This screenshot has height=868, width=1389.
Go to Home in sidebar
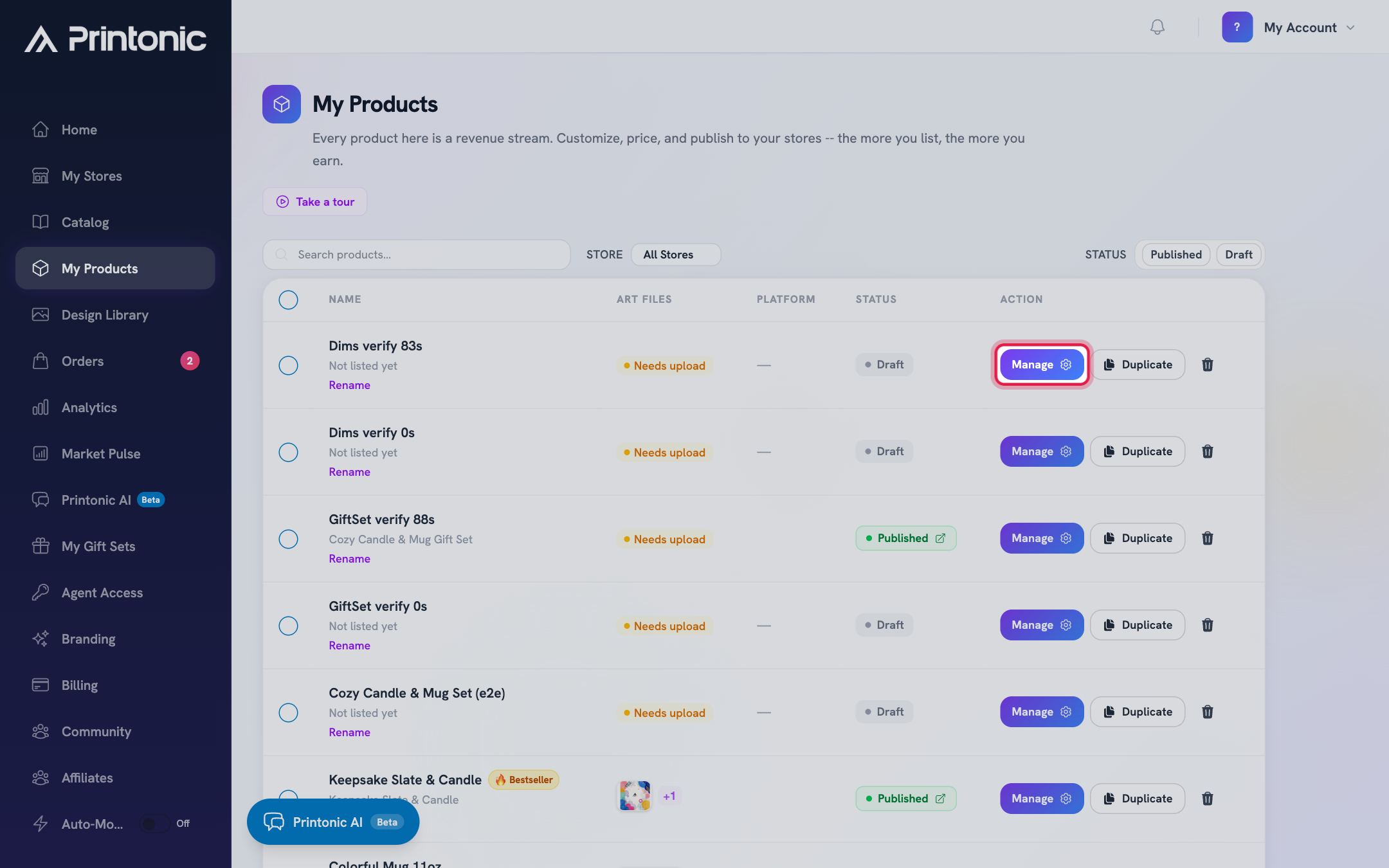pos(115,130)
